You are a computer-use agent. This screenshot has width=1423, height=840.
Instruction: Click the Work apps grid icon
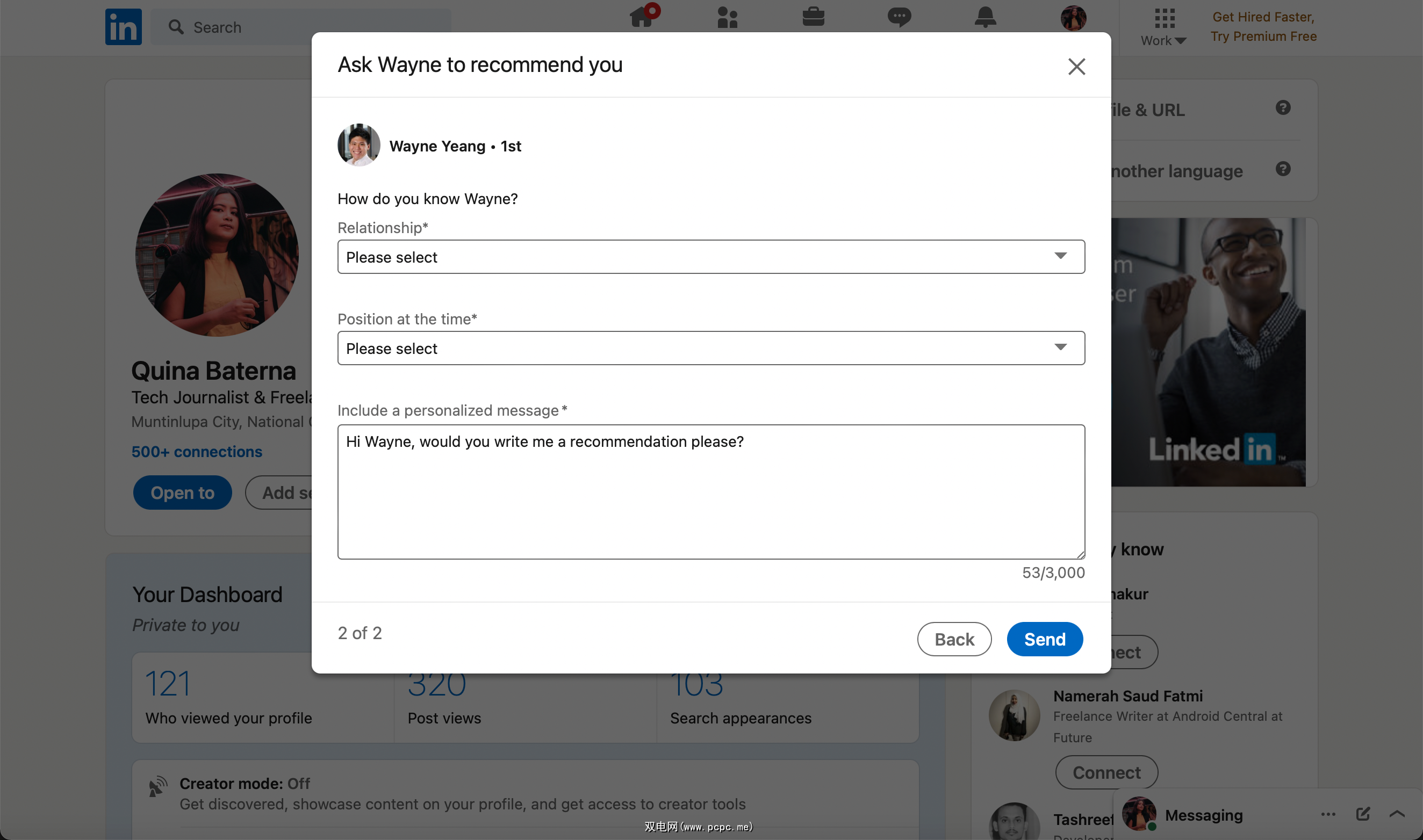point(1164,18)
